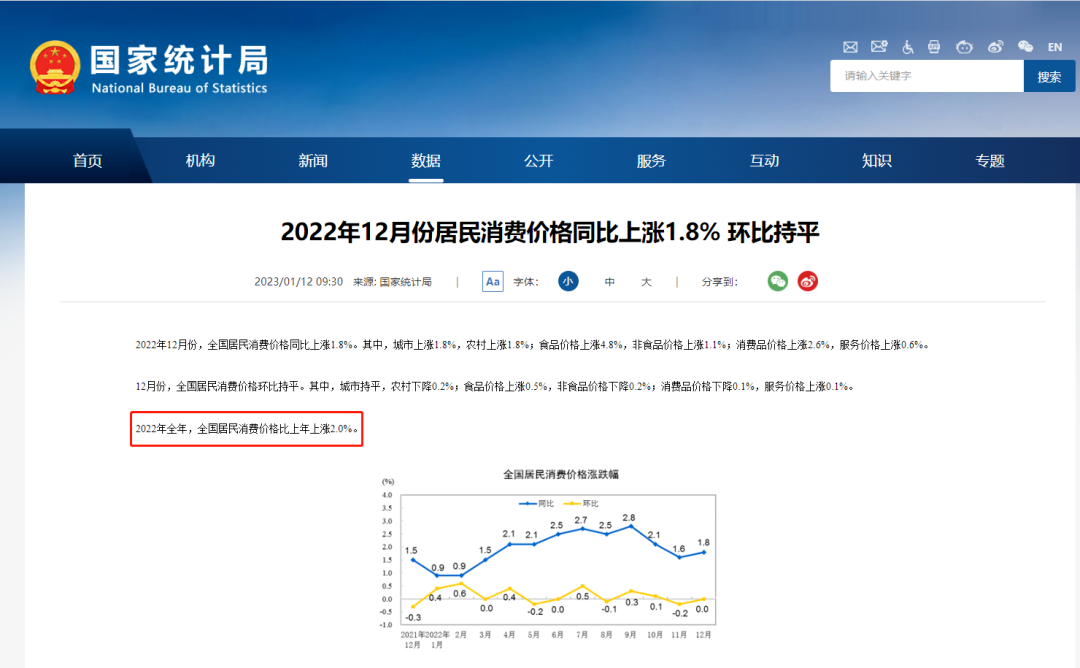
Task: Select the small font size option
Action: point(568,281)
